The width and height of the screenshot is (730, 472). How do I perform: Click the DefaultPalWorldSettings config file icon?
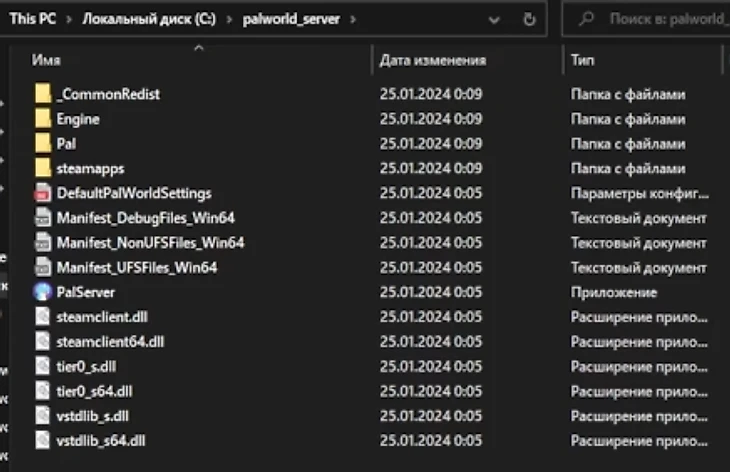42,193
